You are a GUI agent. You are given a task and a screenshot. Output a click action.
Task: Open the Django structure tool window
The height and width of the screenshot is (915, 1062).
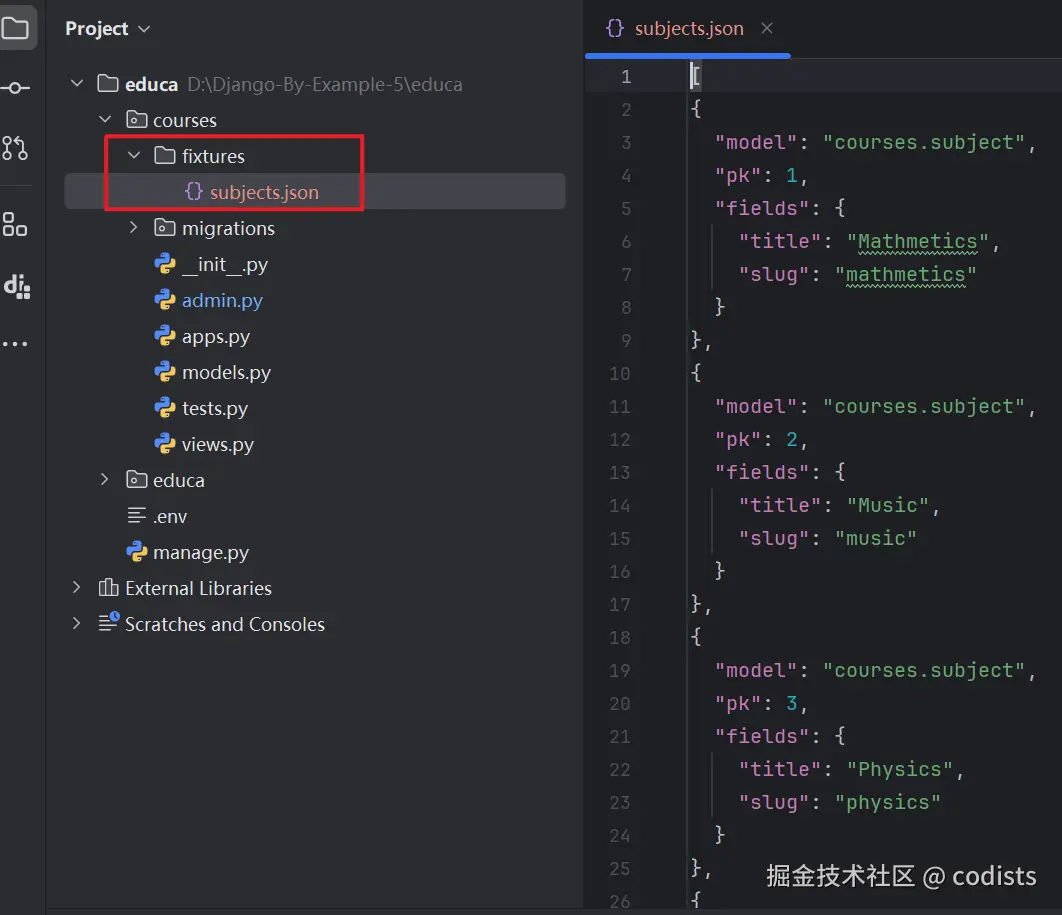click(x=16, y=286)
